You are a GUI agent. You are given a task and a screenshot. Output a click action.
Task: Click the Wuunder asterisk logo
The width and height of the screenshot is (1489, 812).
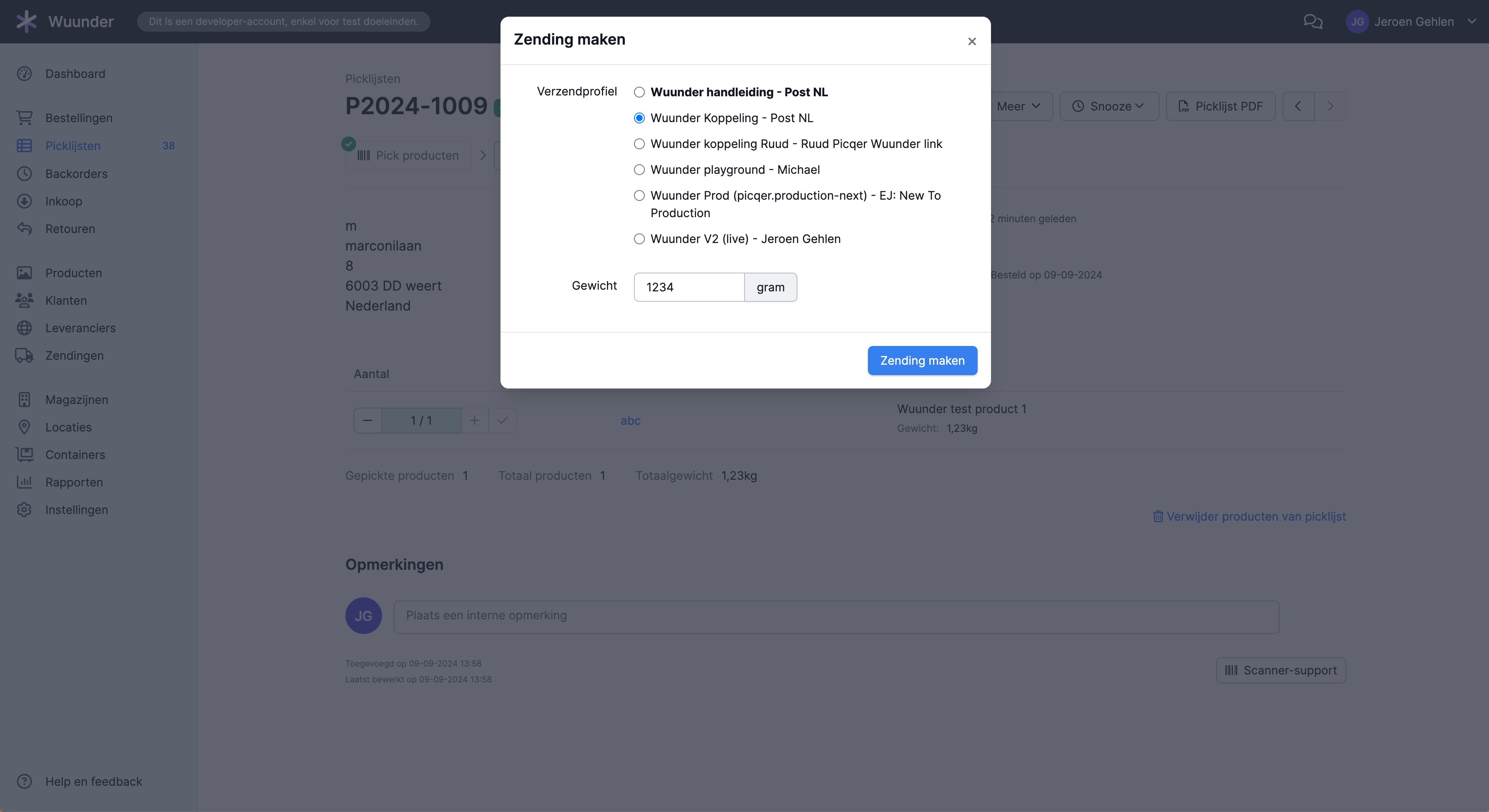(26, 21)
